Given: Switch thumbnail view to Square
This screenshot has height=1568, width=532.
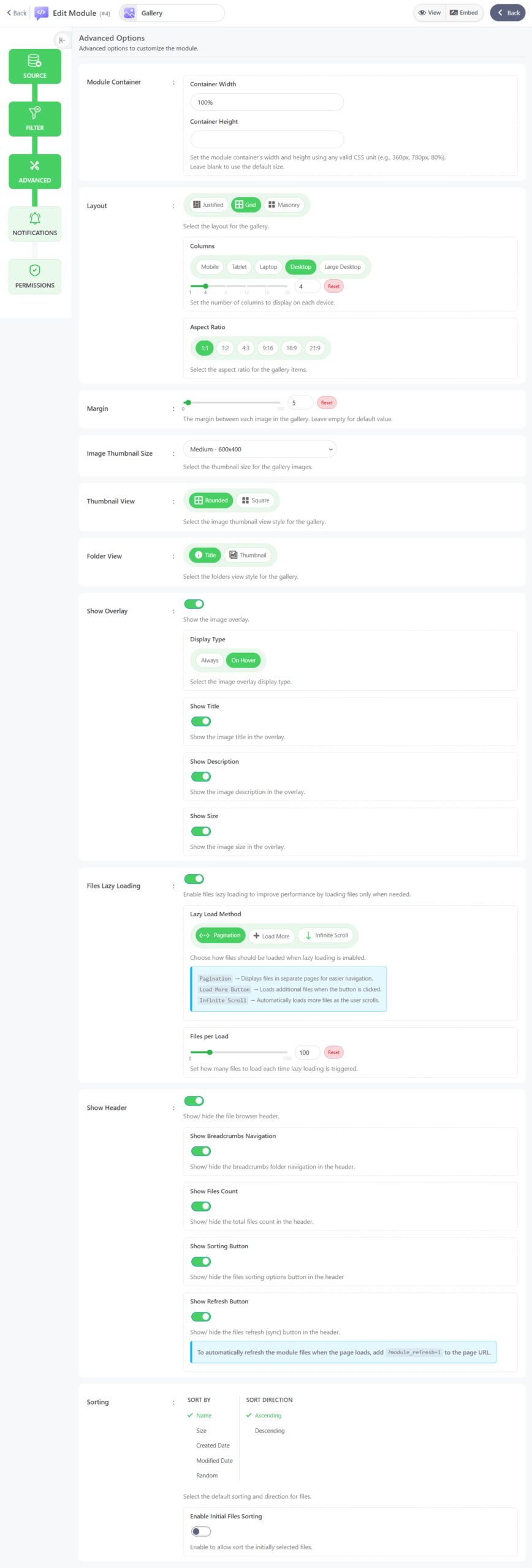Looking at the screenshot, I should click(256, 500).
